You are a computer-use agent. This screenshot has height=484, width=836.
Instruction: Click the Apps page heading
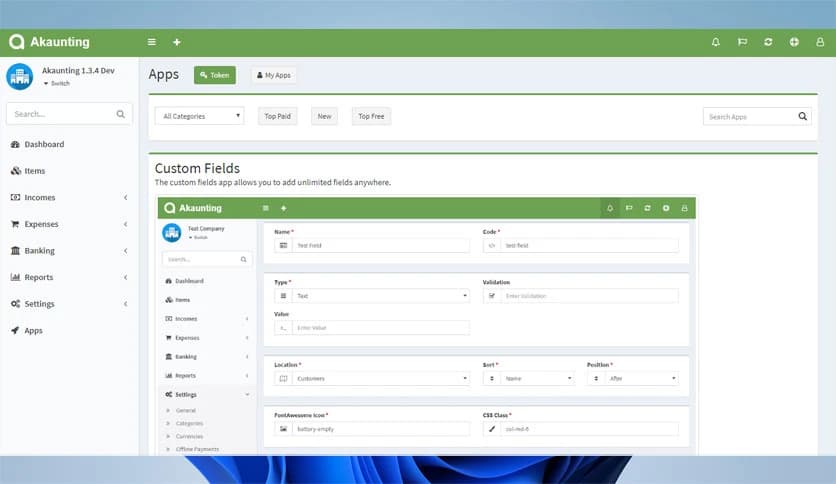[164, 75]
